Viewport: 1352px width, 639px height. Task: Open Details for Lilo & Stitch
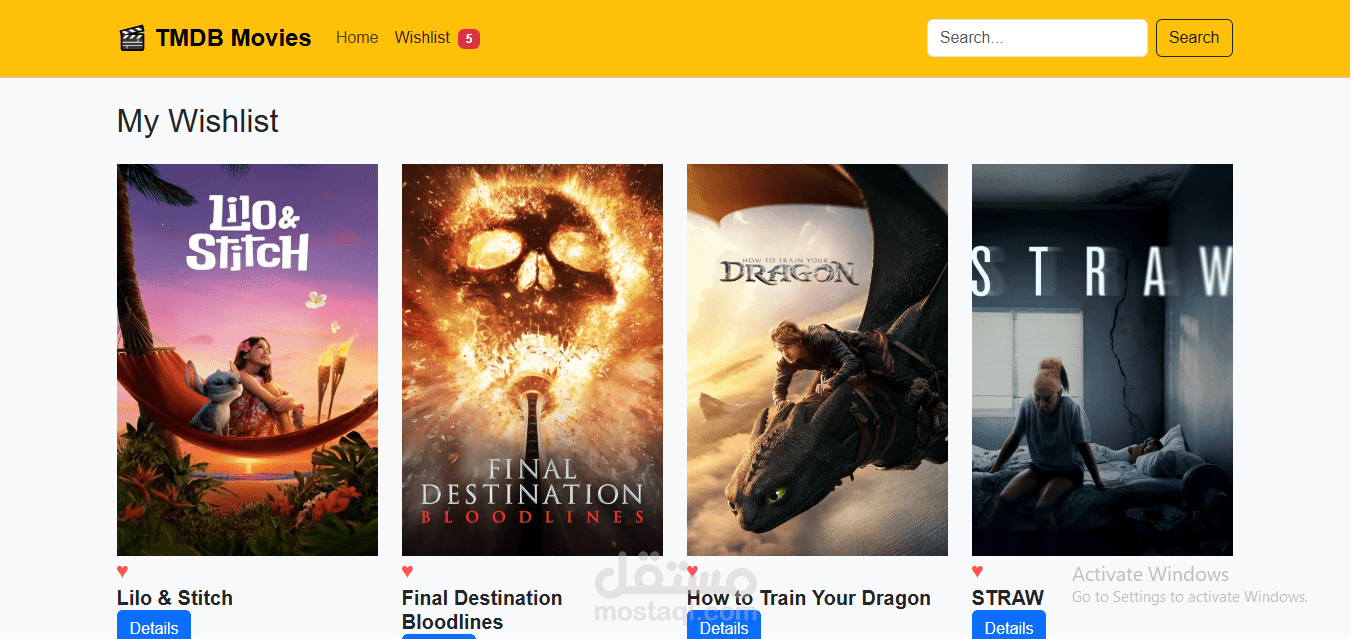(x=154, y=627)
